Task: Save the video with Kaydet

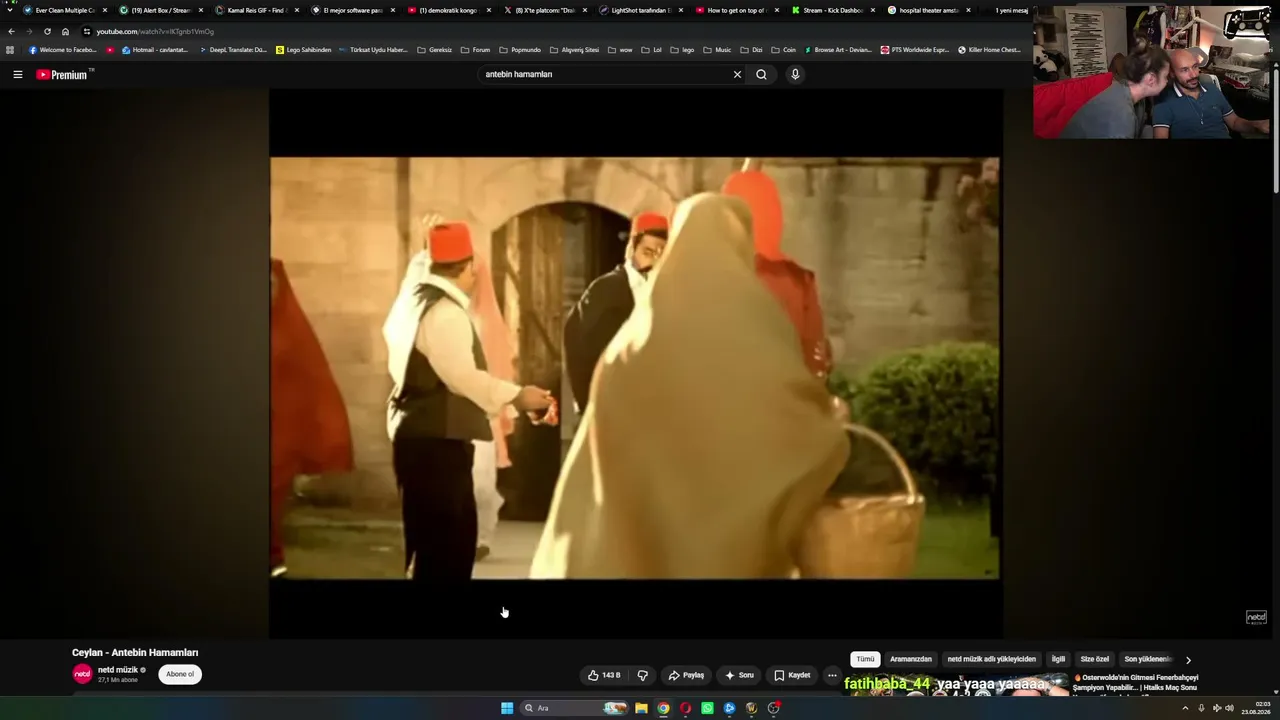Action: tap(792, 675)
